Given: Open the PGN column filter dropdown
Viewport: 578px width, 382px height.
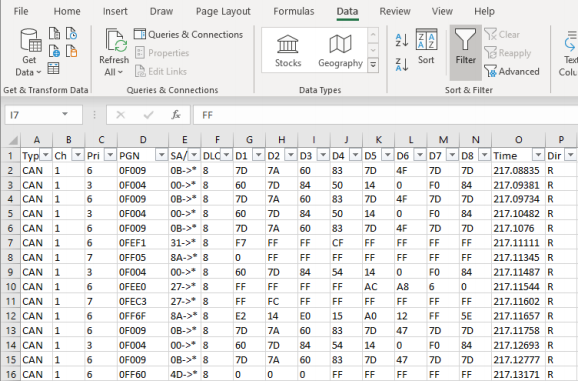Looking at the screenshot, I should click(x=161, y=155).
